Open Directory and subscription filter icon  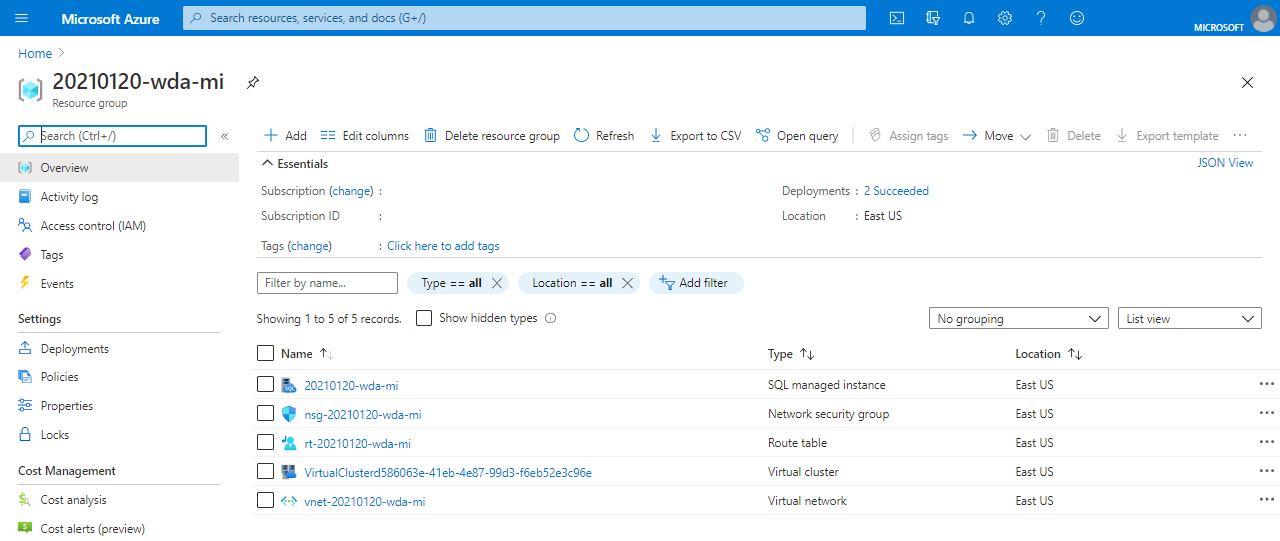[x=934, y=18]
